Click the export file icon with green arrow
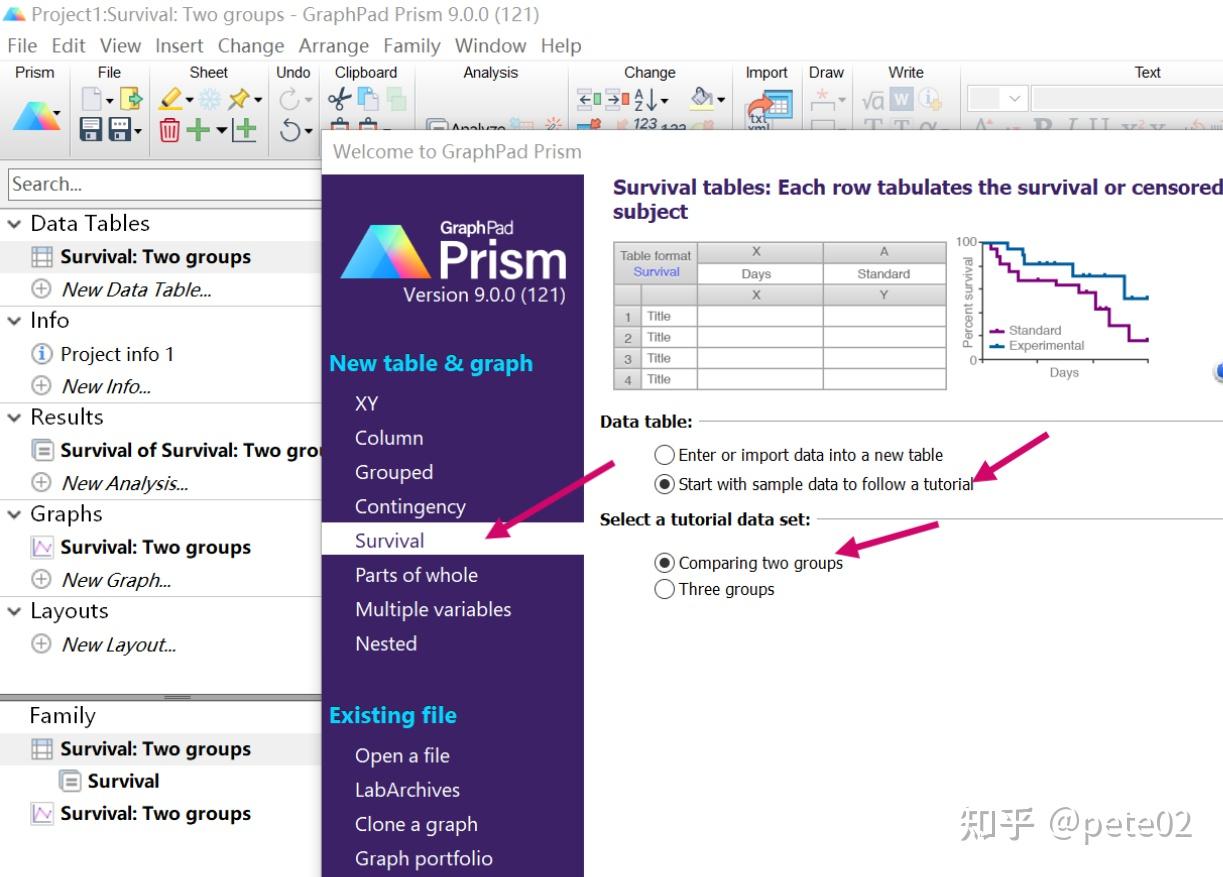 click(131, 99)
